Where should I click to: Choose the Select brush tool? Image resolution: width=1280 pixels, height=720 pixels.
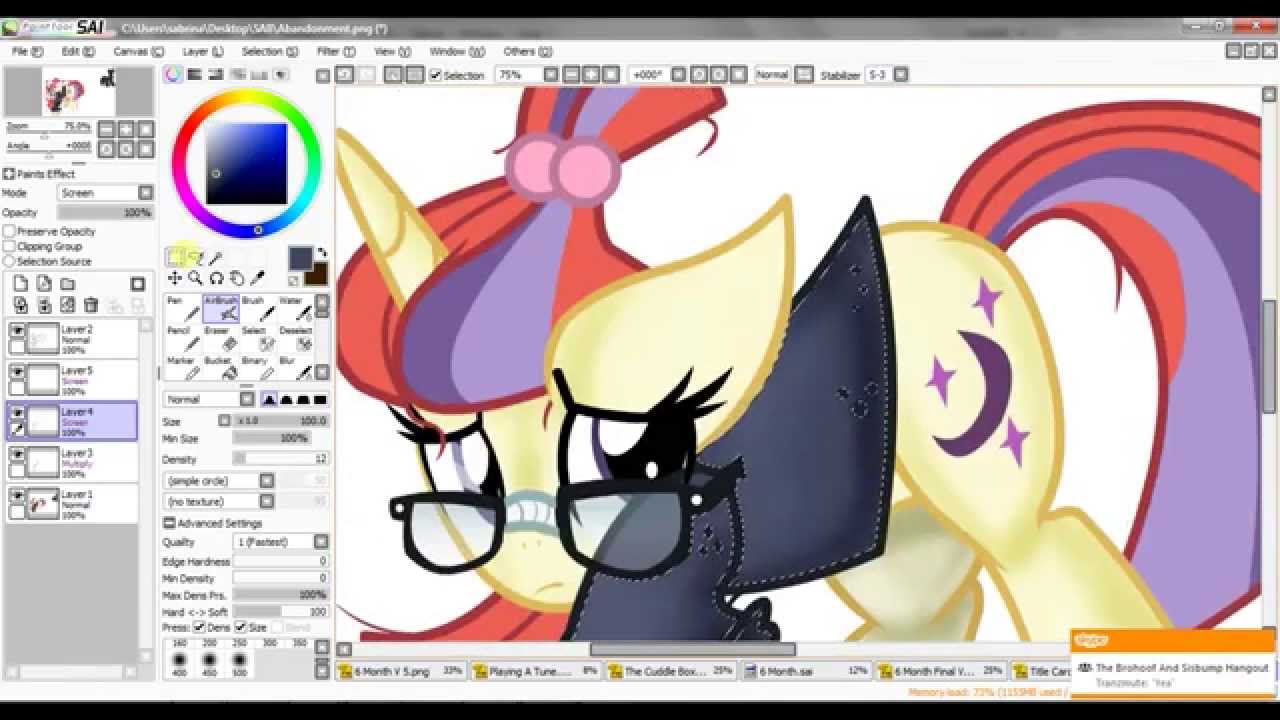[x=258, y=338]
